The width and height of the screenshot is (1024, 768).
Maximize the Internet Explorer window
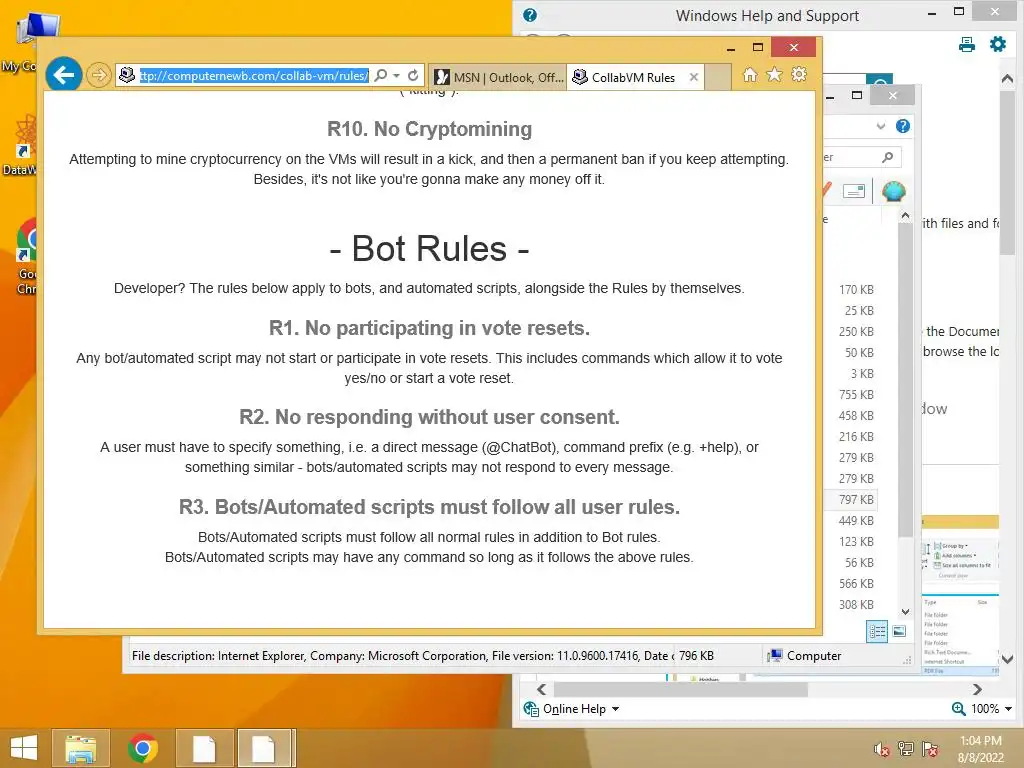coord(758,47)
